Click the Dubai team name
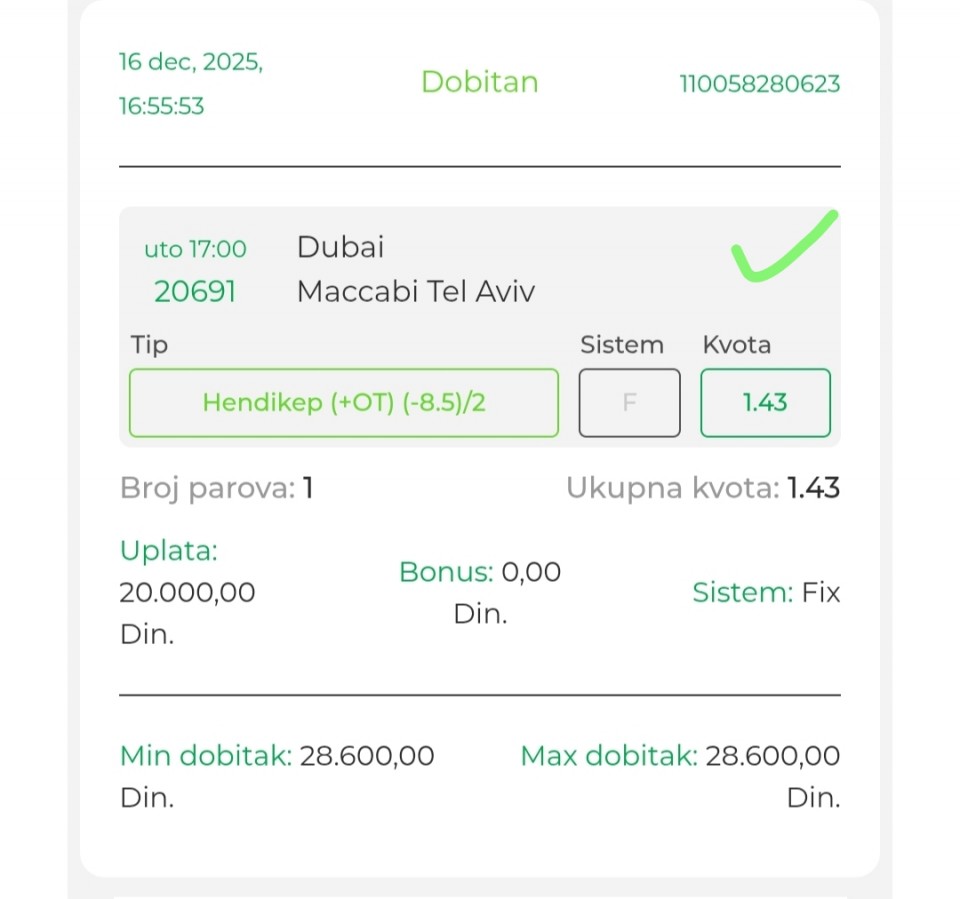This screenshot has height=899, width=960. [340, 247]
